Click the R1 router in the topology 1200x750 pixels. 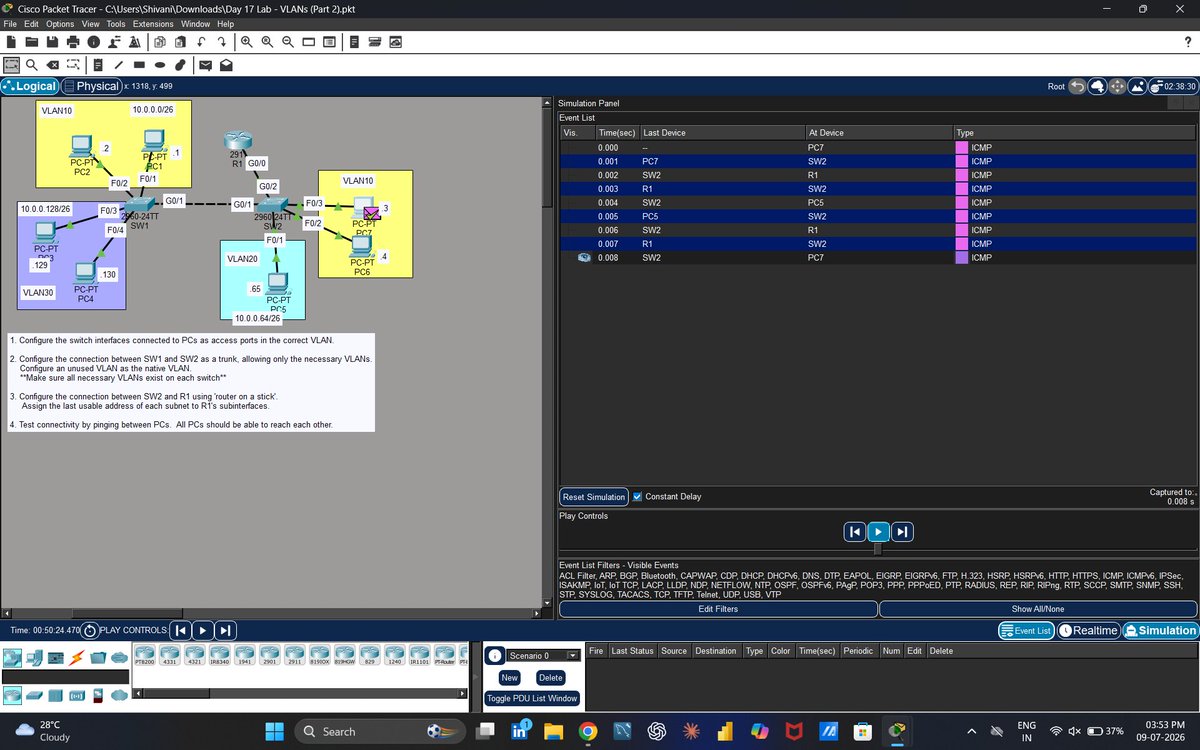pos(236,141)
